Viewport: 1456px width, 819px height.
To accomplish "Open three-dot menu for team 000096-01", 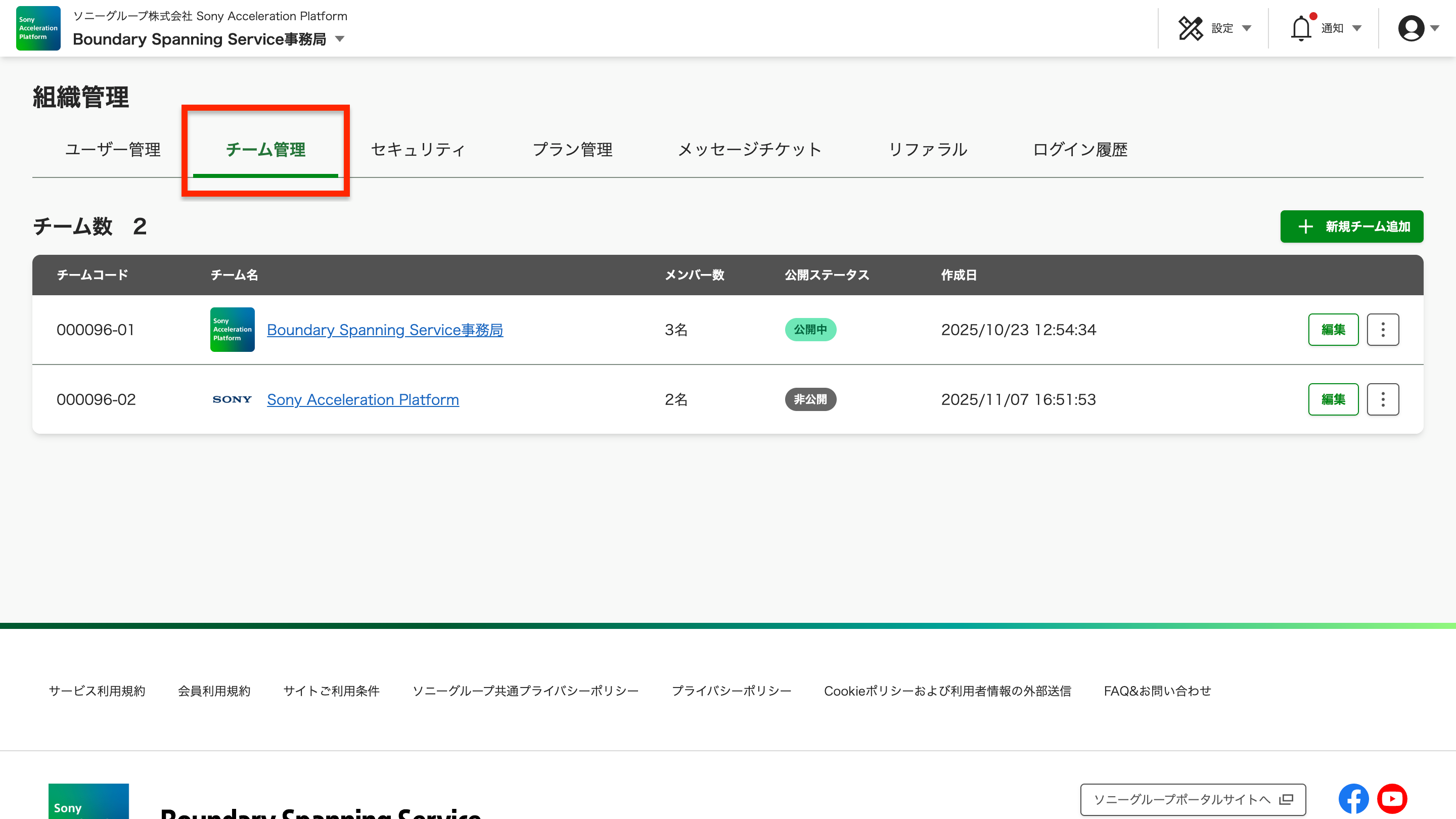I will 1383,330.
